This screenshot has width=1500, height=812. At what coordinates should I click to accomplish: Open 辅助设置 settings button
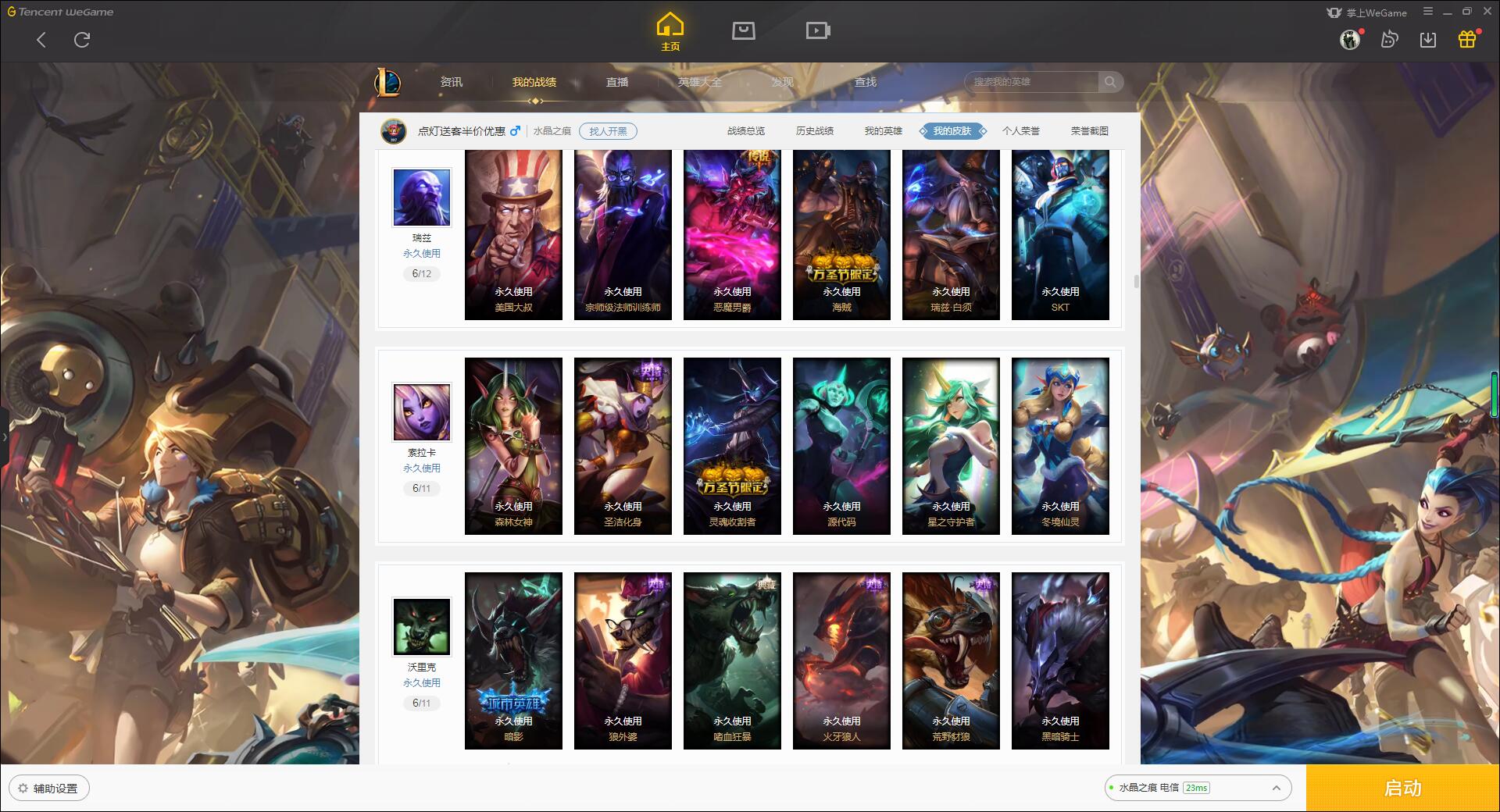click(x=49, y=789)
